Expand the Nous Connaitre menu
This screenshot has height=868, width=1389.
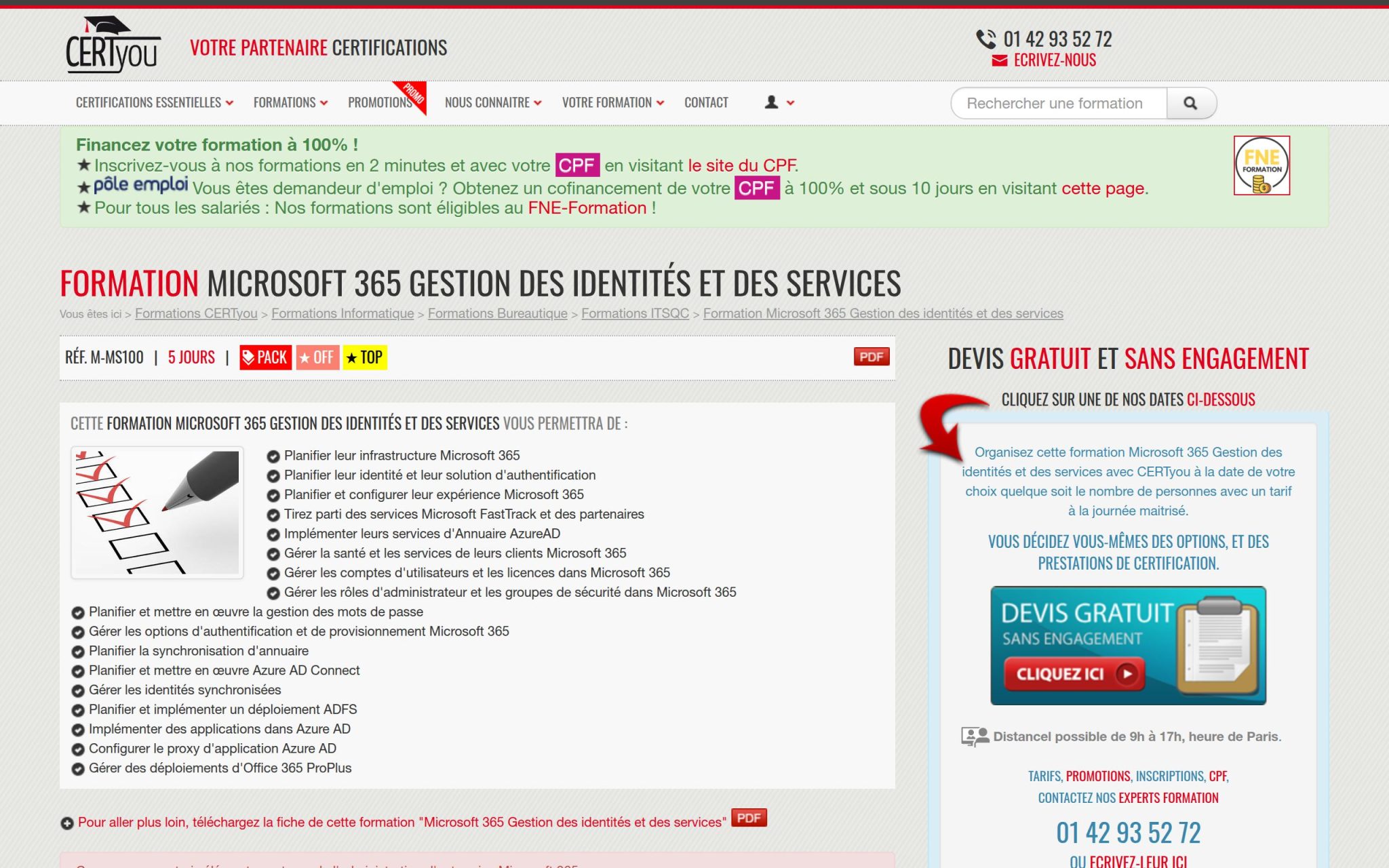493,102
